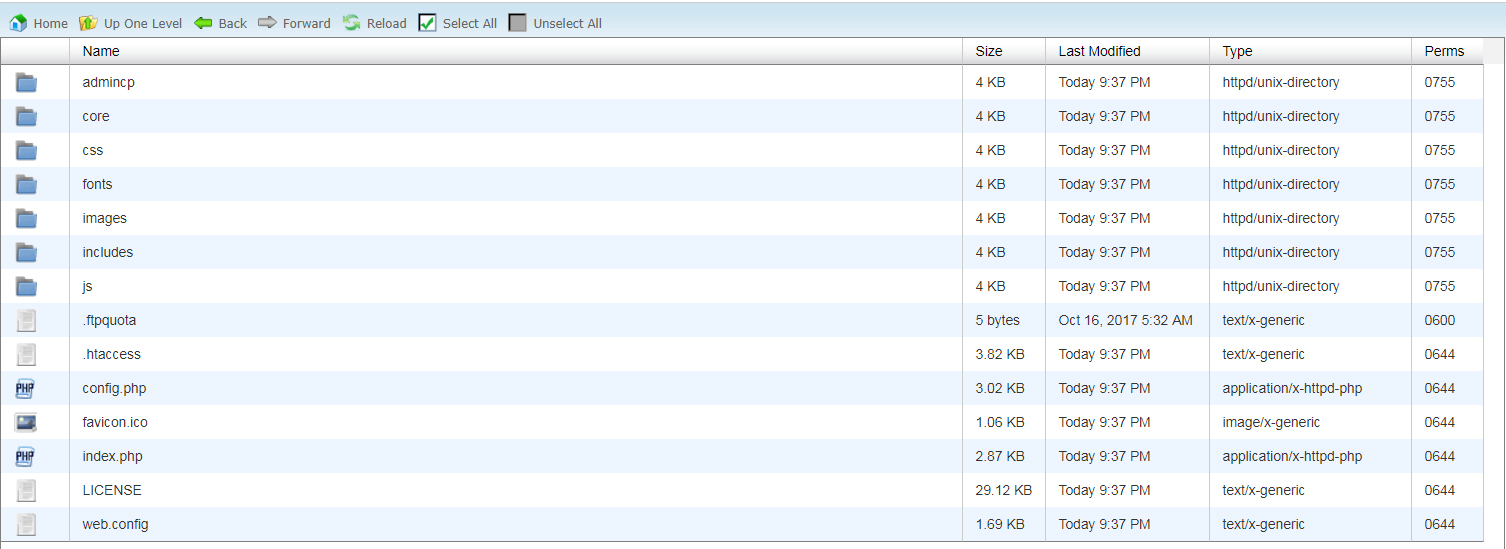1506x549 pixels.
Task: Click the config.php PHP icon
Action: 26,388
